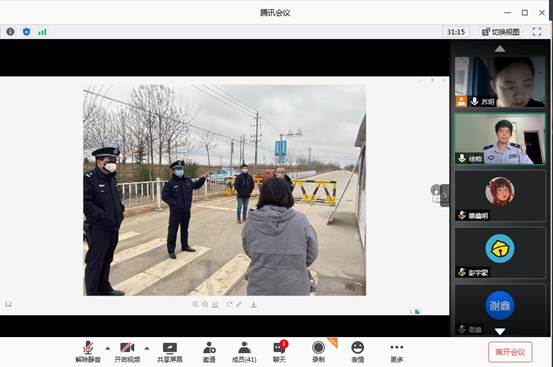Check the green network signal indicator
Viewport: 553px width, 367px height.
click(x=42, y=32)
